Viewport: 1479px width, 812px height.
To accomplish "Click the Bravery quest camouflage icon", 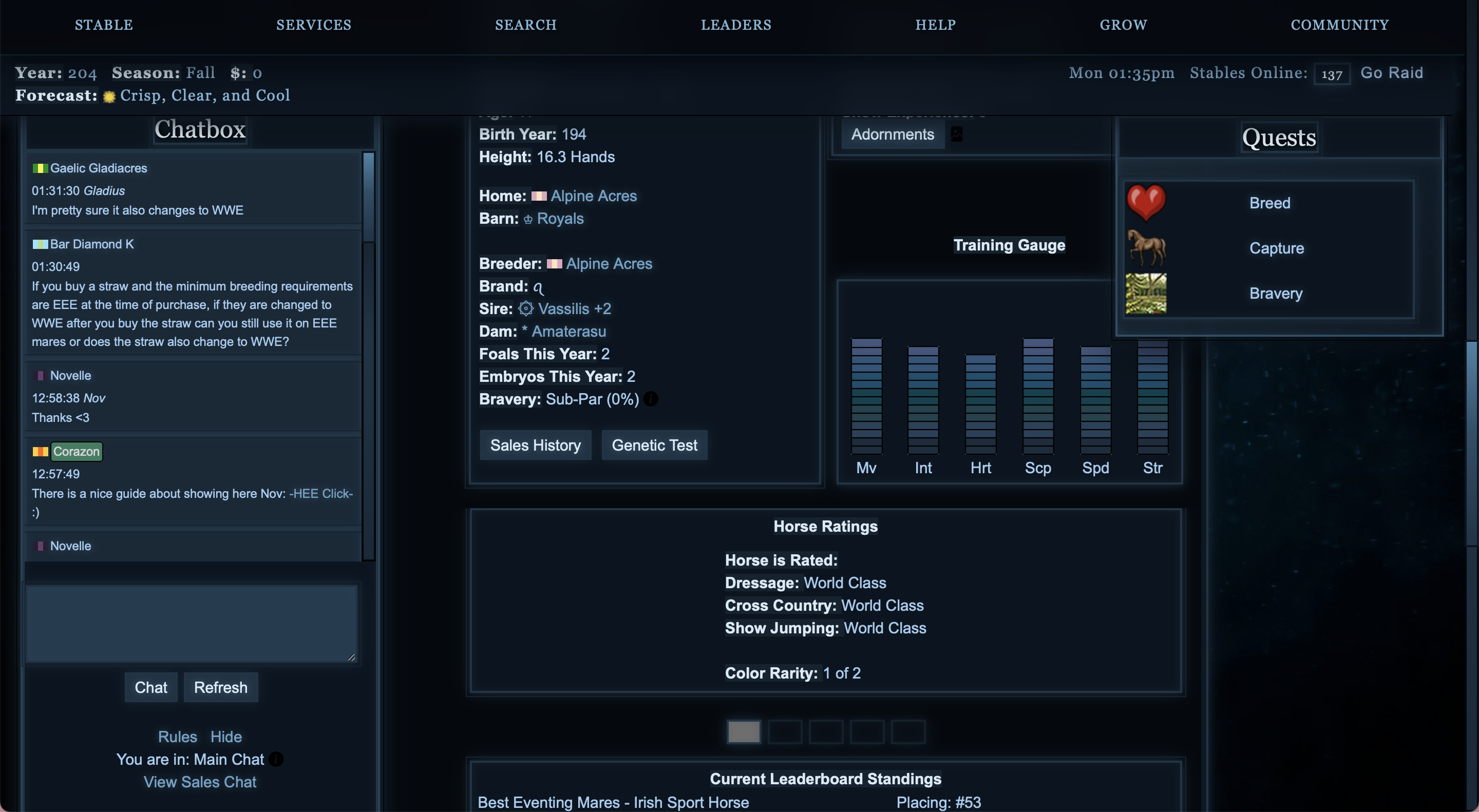I will pyautogui.click(x=1145, y=293).
